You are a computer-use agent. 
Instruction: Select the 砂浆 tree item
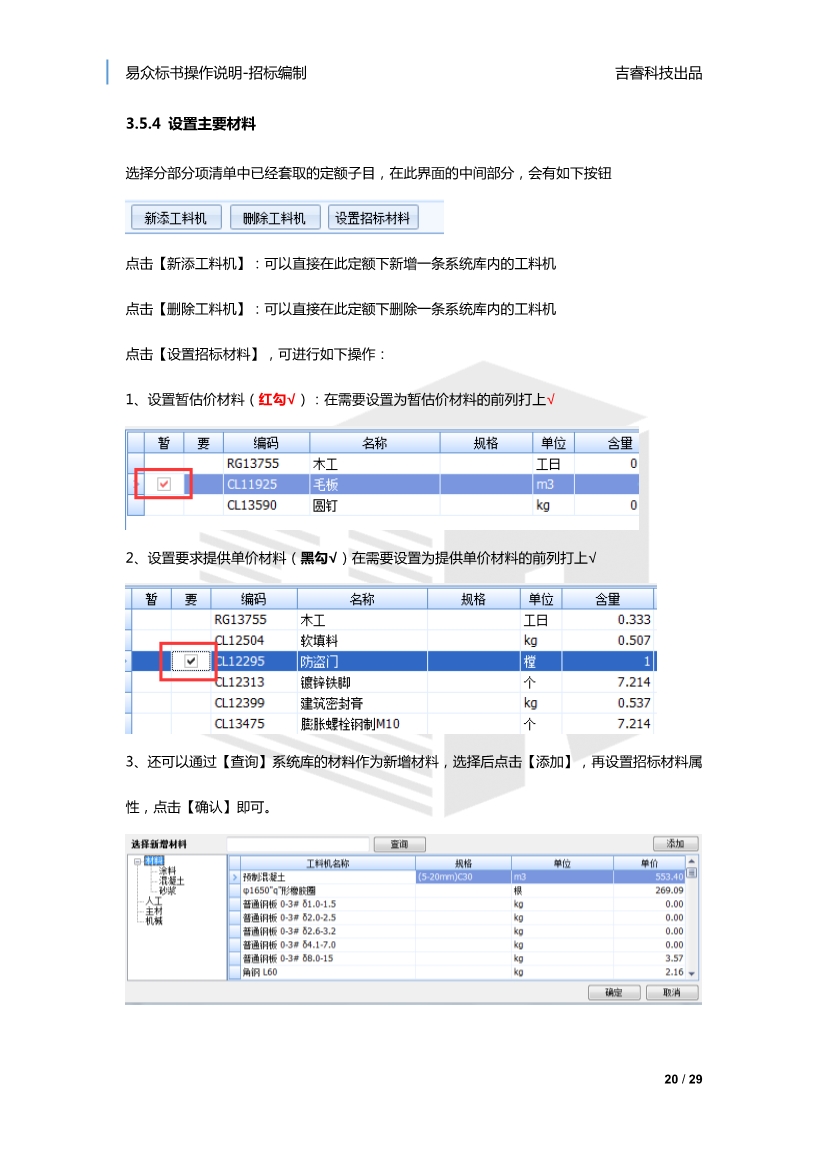click(x=168, y=891)
